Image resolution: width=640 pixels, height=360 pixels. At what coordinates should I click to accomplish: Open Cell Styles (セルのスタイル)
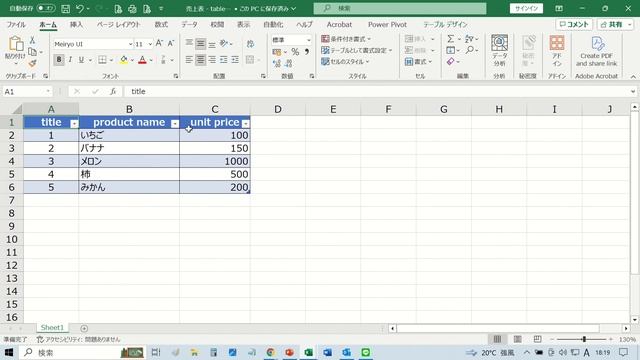(x=345, y=62)
